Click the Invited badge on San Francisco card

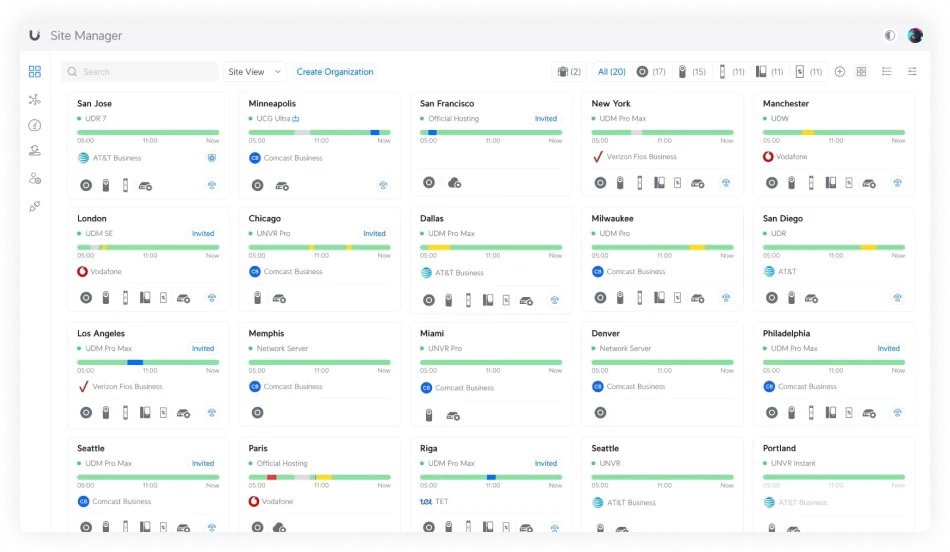point(545,118)
